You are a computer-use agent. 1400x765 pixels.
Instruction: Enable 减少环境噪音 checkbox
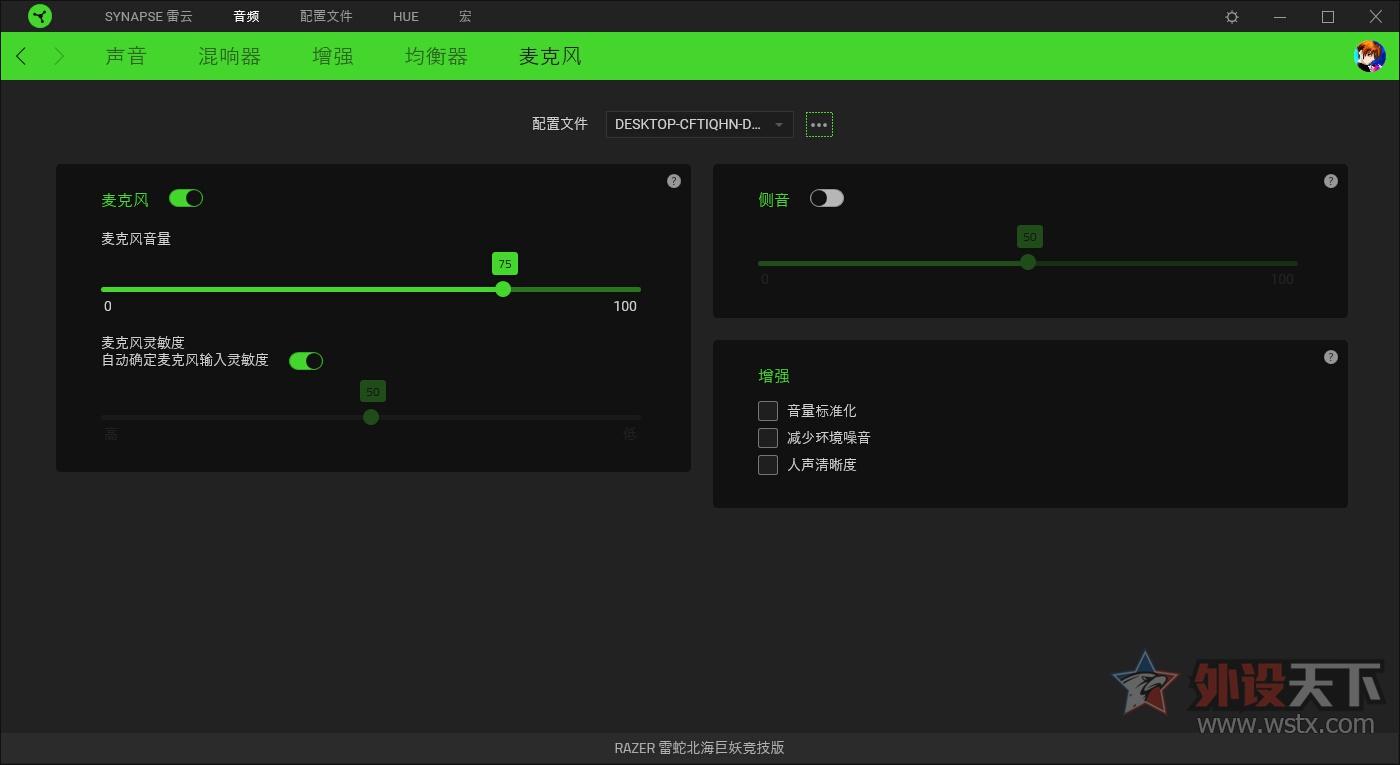(768, 438)
